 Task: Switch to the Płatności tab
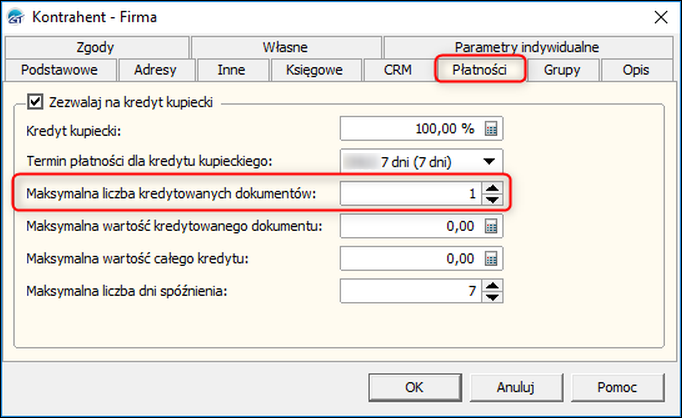click(x=480, y=70)
